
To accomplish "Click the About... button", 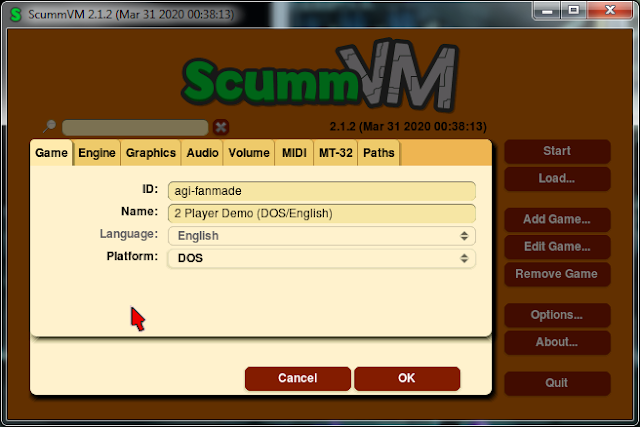I will tap(557, 342).
